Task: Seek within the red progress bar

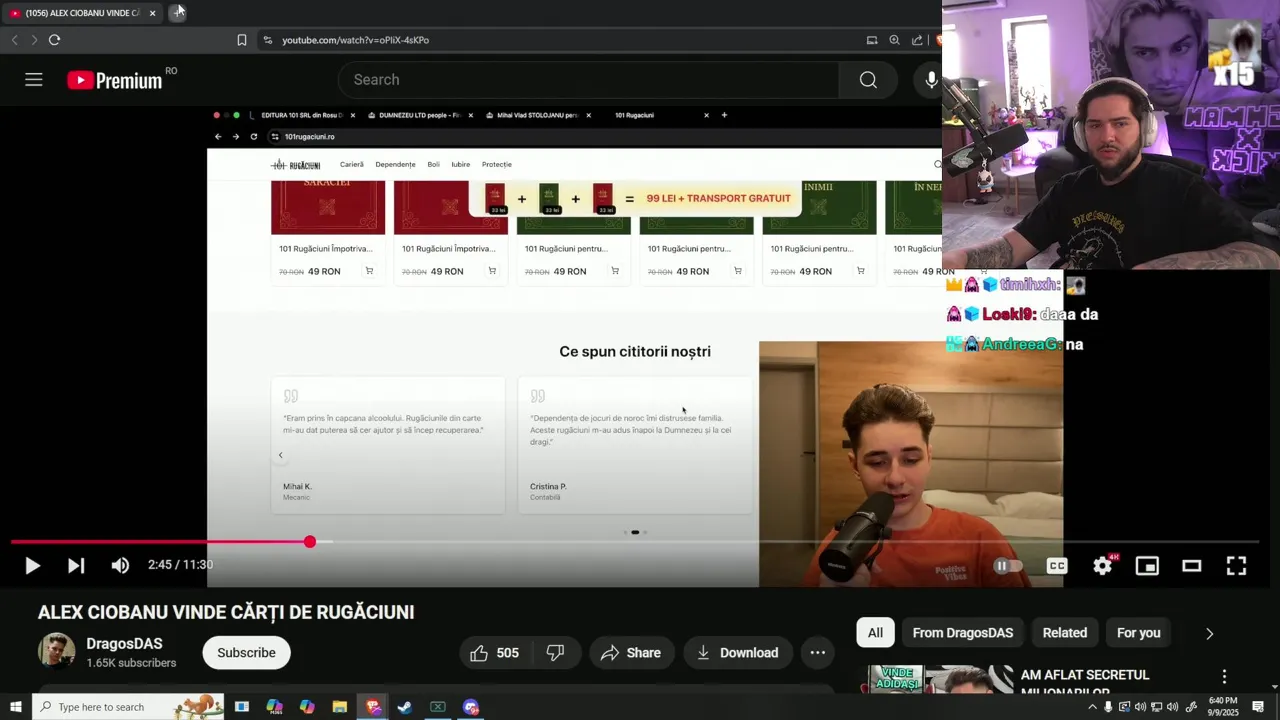Action: point(160,542)
